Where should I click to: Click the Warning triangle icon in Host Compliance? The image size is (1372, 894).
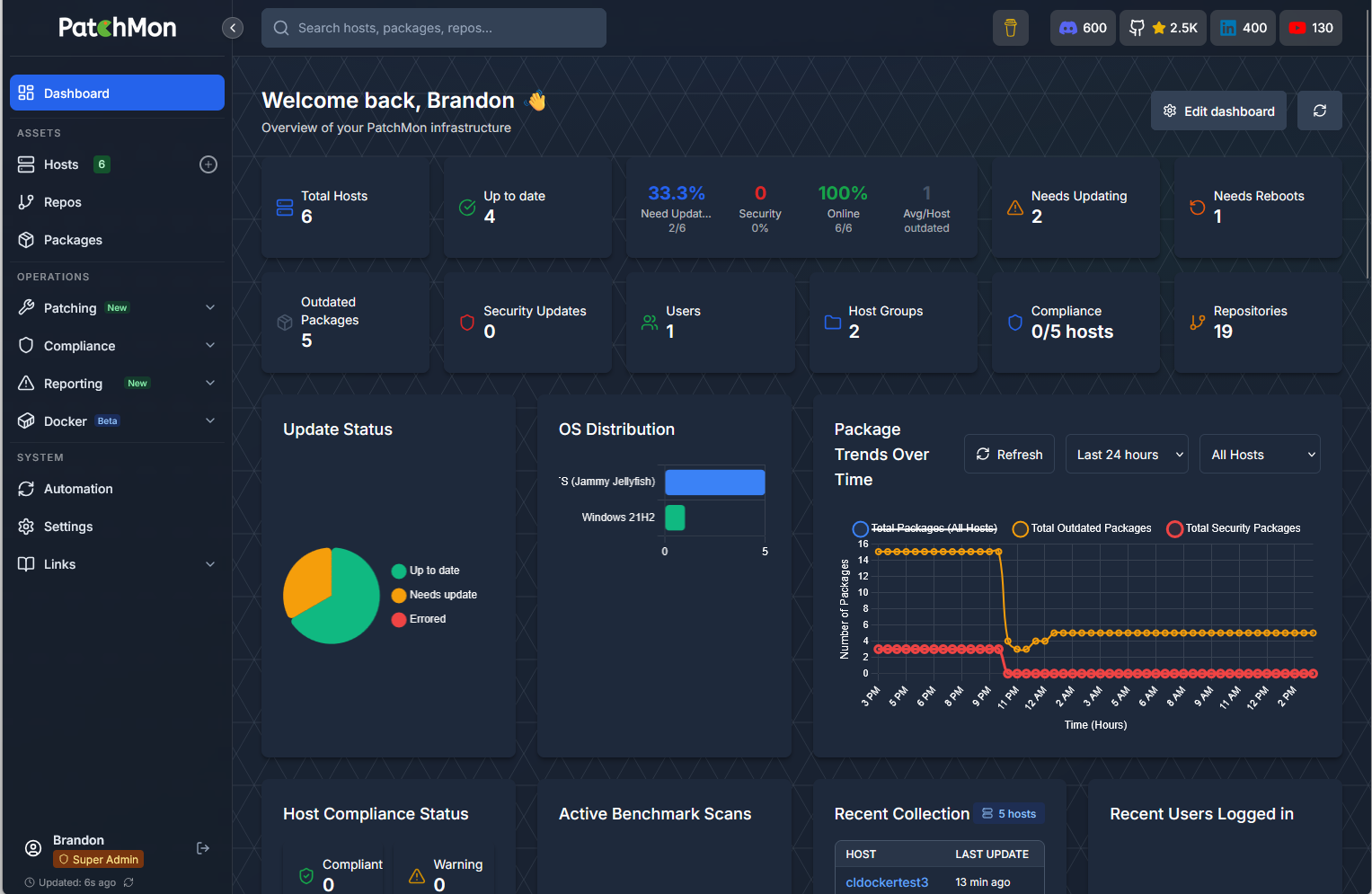click(417, 875)
